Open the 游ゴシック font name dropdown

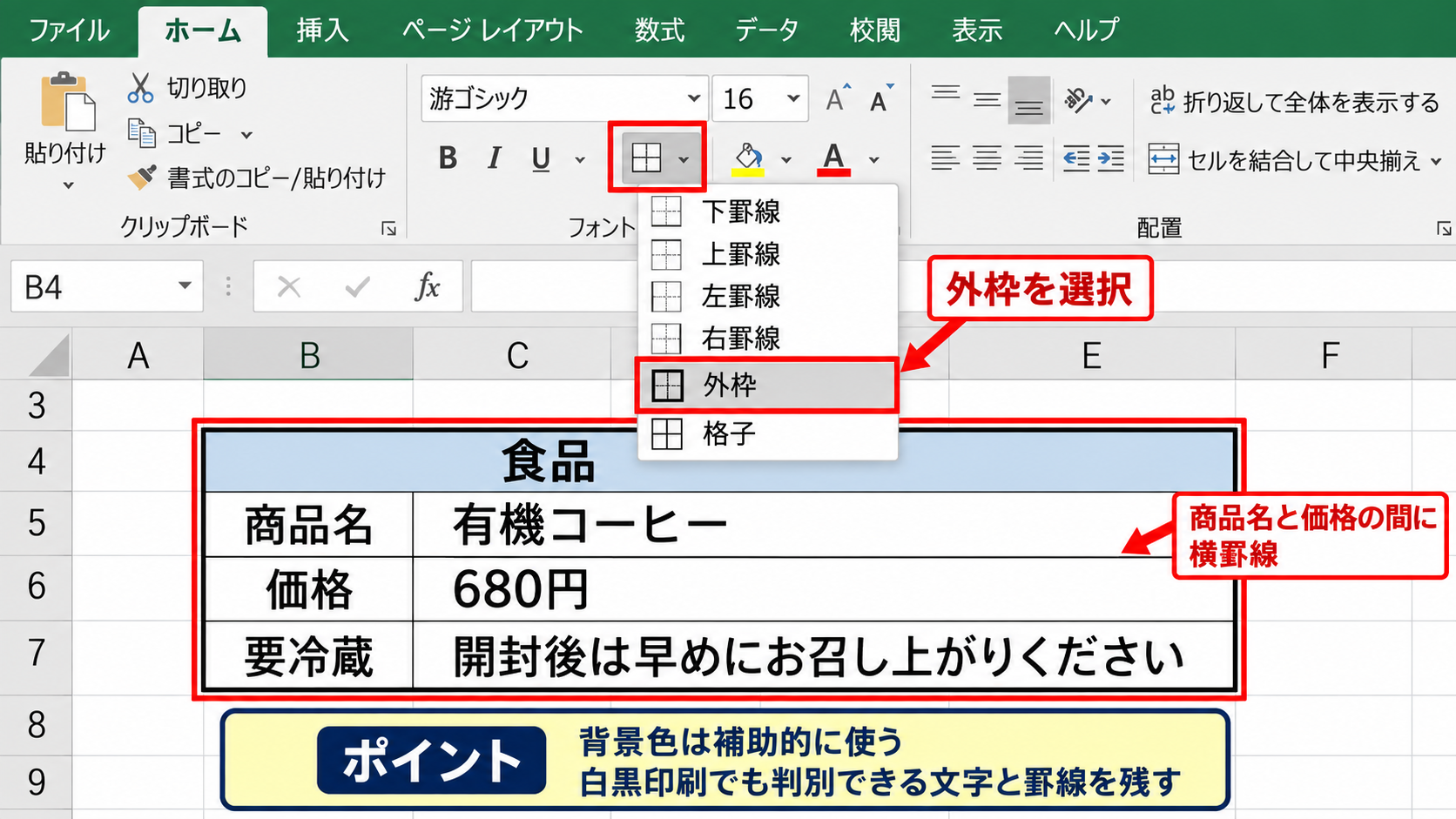[x=694, y=98]
